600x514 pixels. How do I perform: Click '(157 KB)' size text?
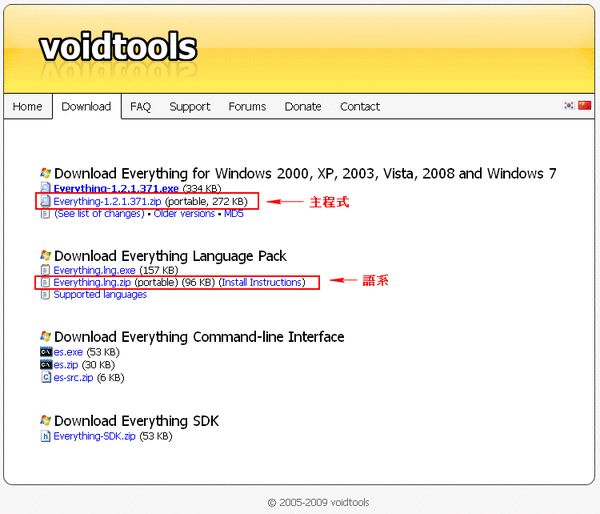pos(159,270)
